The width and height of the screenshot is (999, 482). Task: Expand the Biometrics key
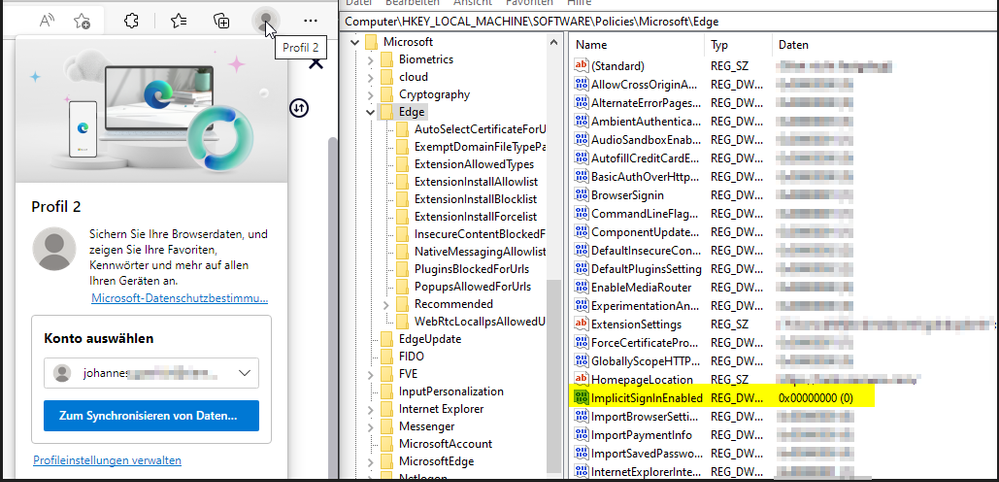click(371, 60)
